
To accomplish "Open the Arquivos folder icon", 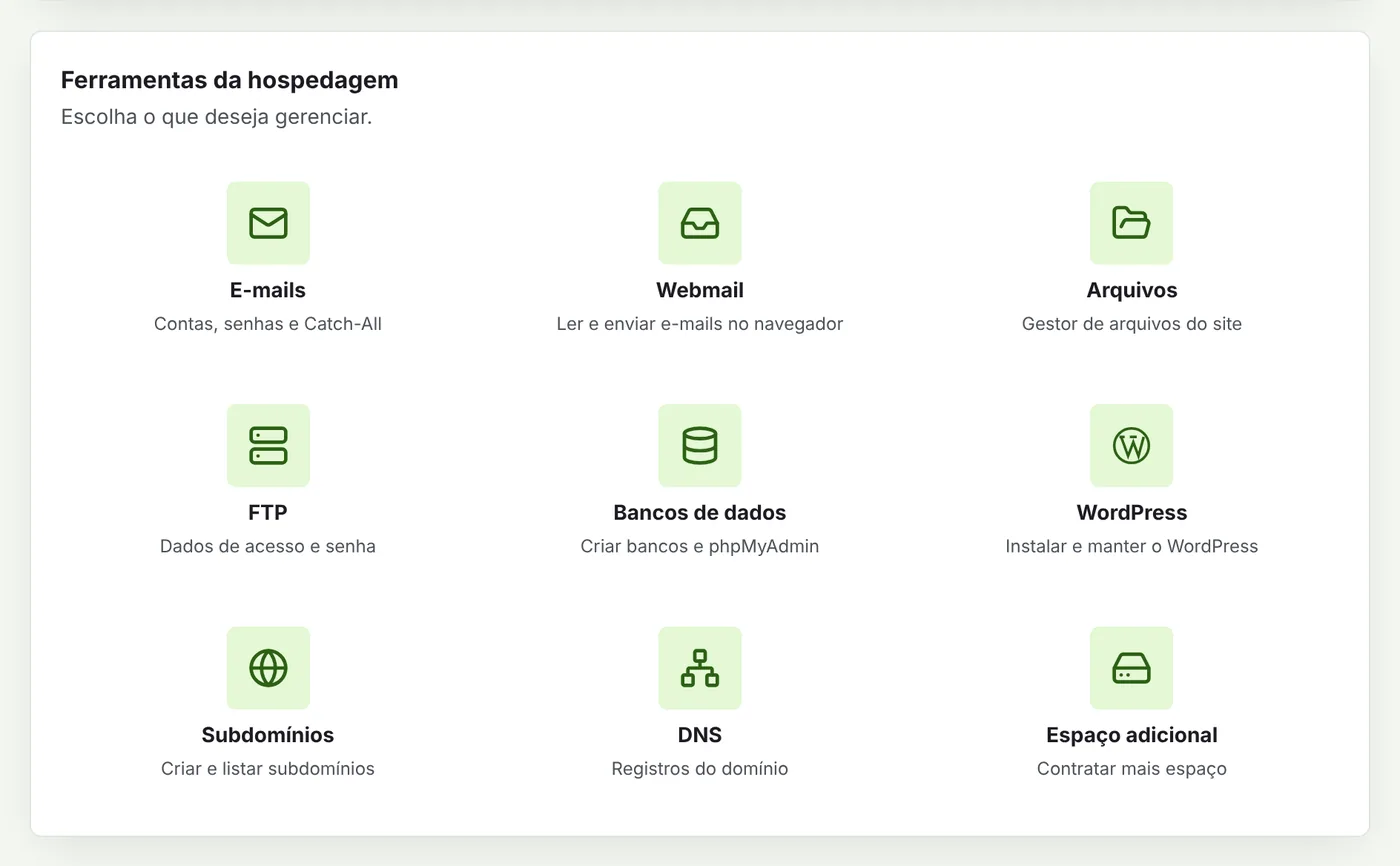I will [1131, 223].
